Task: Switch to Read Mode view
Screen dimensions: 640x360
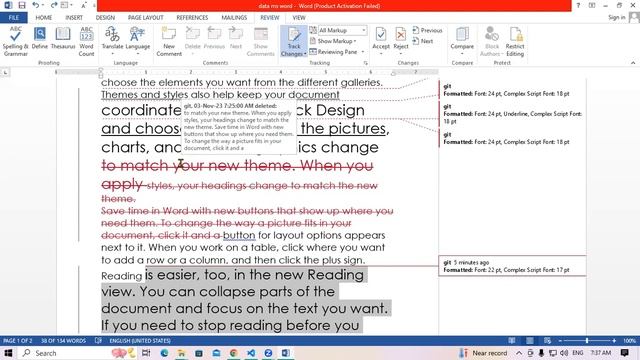Action: tap(512, 340)
